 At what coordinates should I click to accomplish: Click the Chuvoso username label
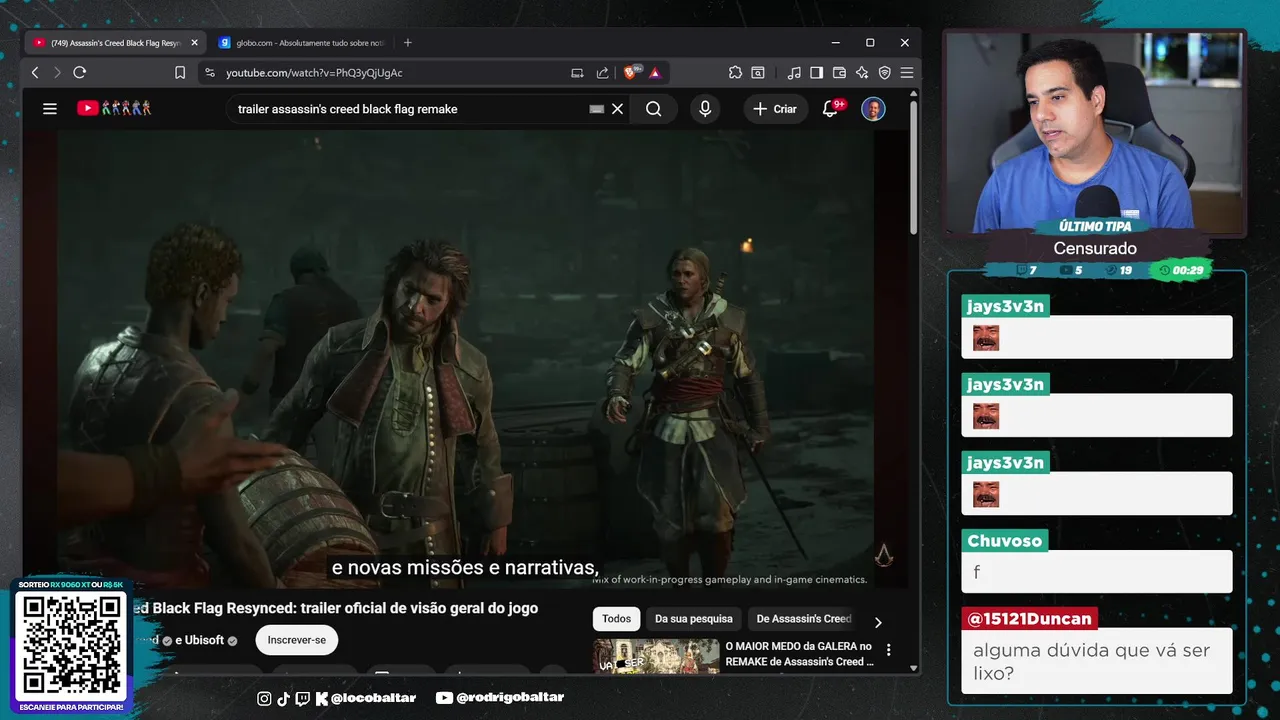click(1004, 541)
